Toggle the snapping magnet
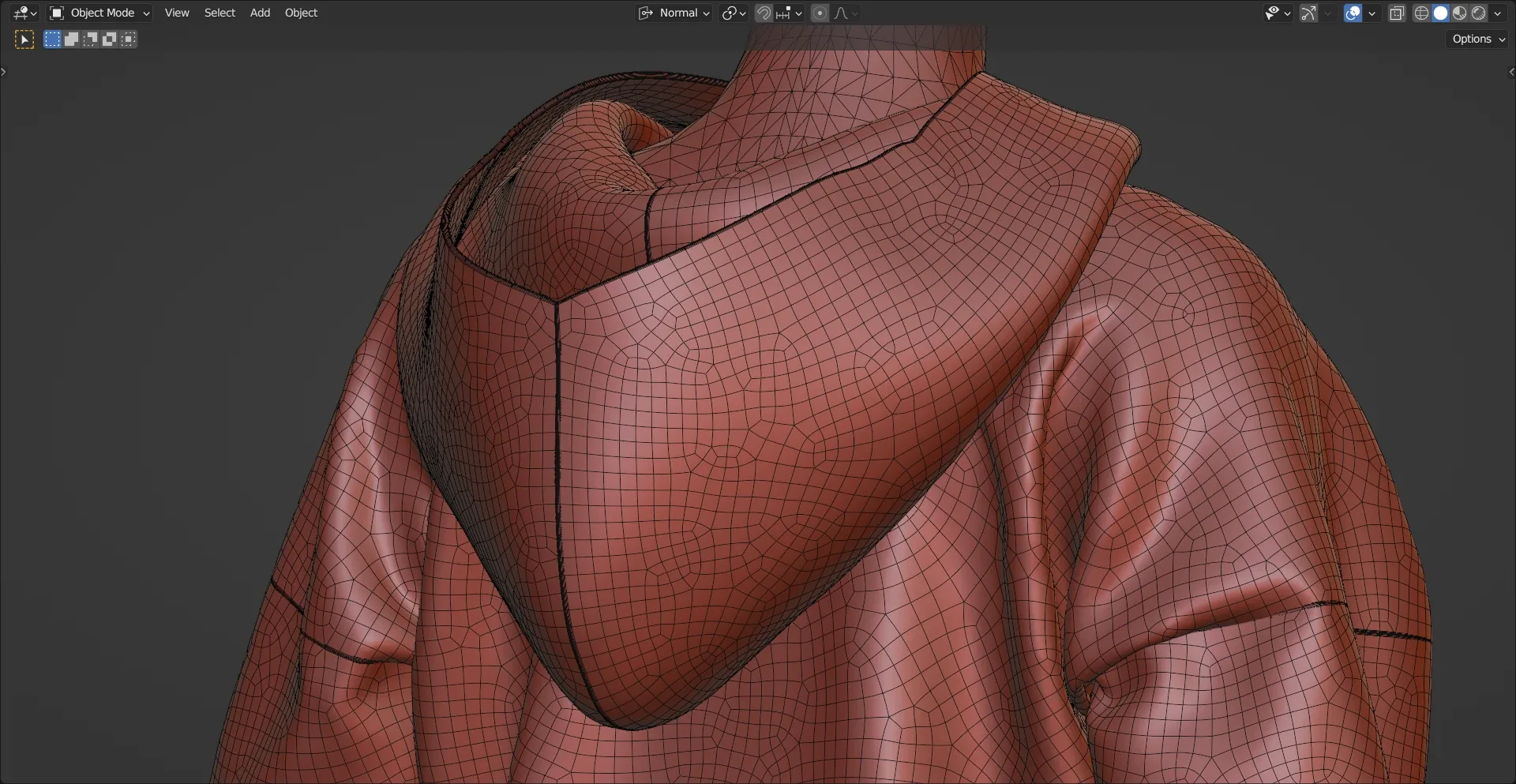 [x=764, y=13]
